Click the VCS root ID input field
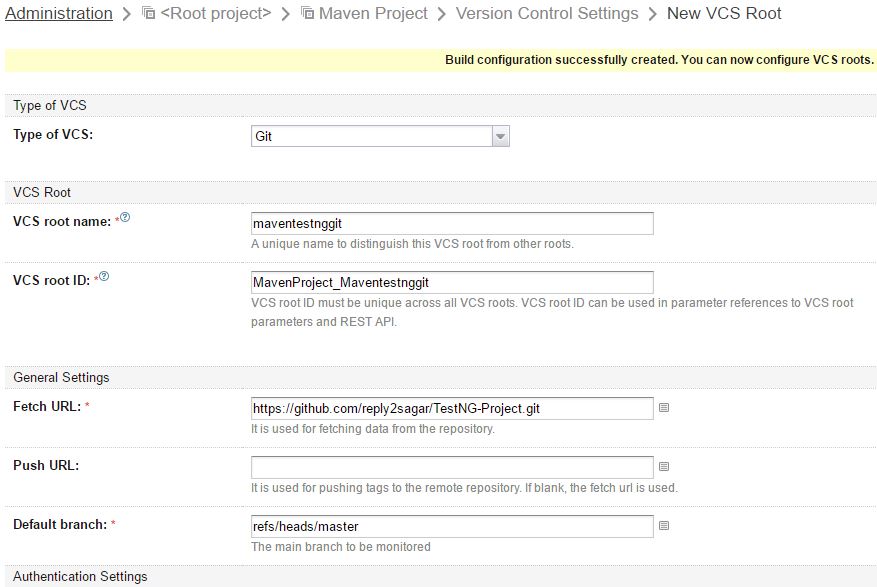Image resolution: width=877 pixels, height=587 pixels. pyautogui.click(x=452, y=282)
